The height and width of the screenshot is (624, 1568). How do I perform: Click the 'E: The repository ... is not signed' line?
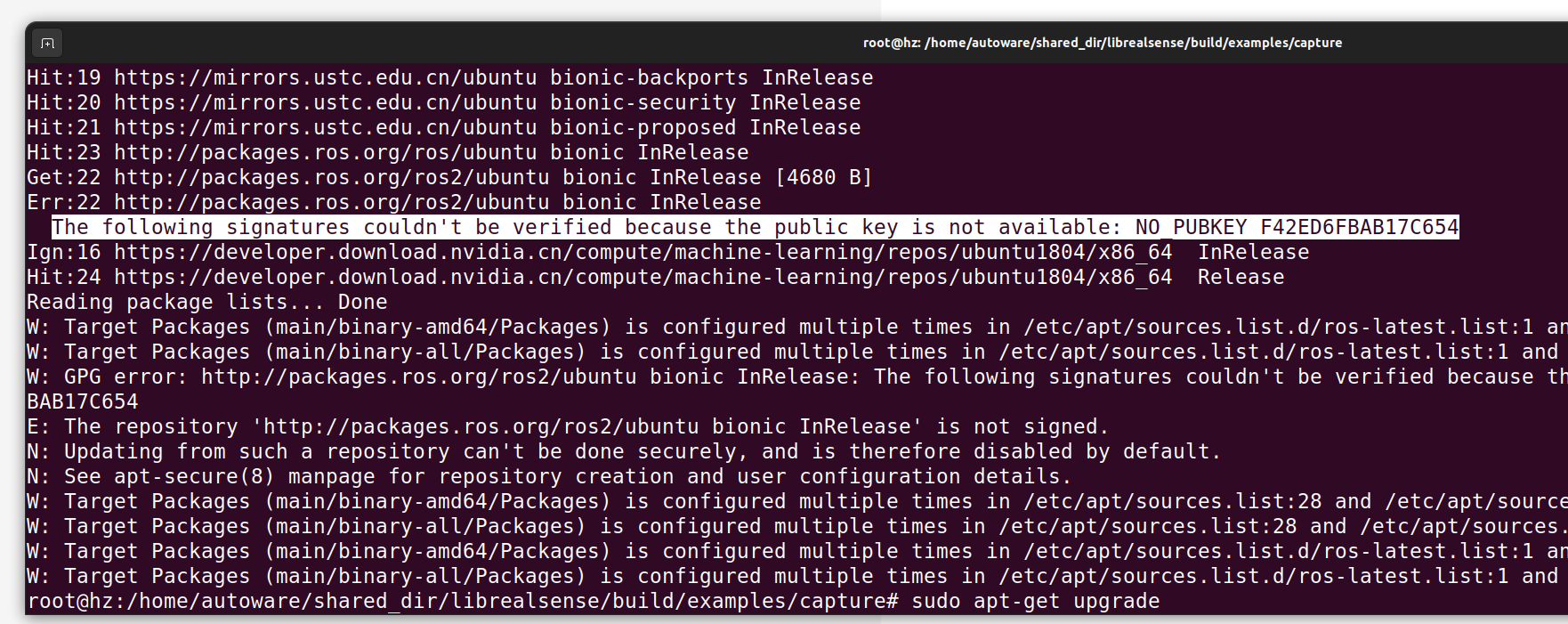coord(568,426)
